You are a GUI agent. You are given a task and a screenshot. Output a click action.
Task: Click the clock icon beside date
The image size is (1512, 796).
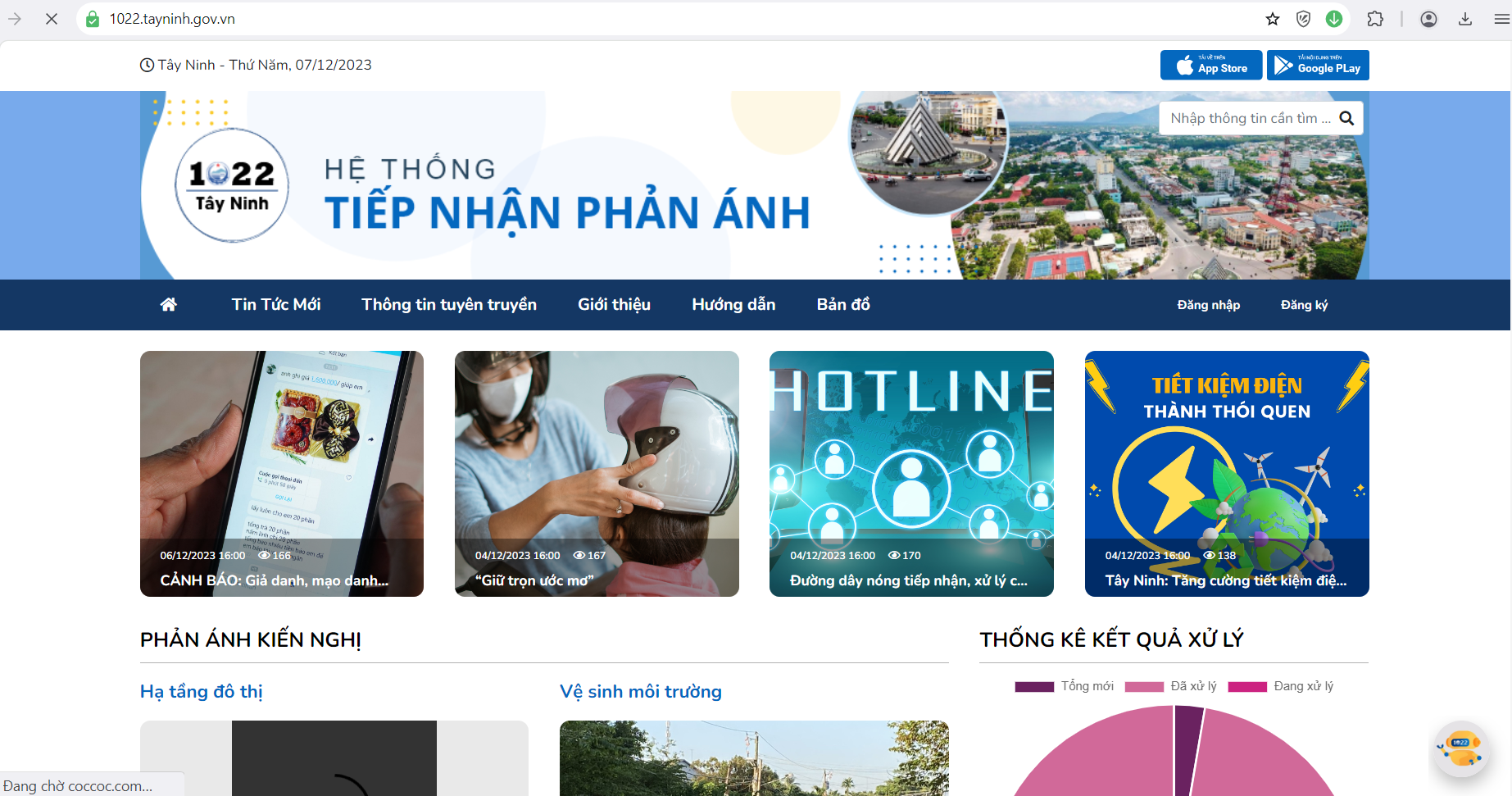tap(147, 65)
